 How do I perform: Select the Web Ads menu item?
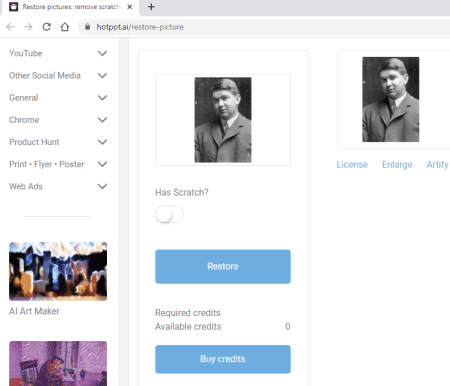click(26, 186)
